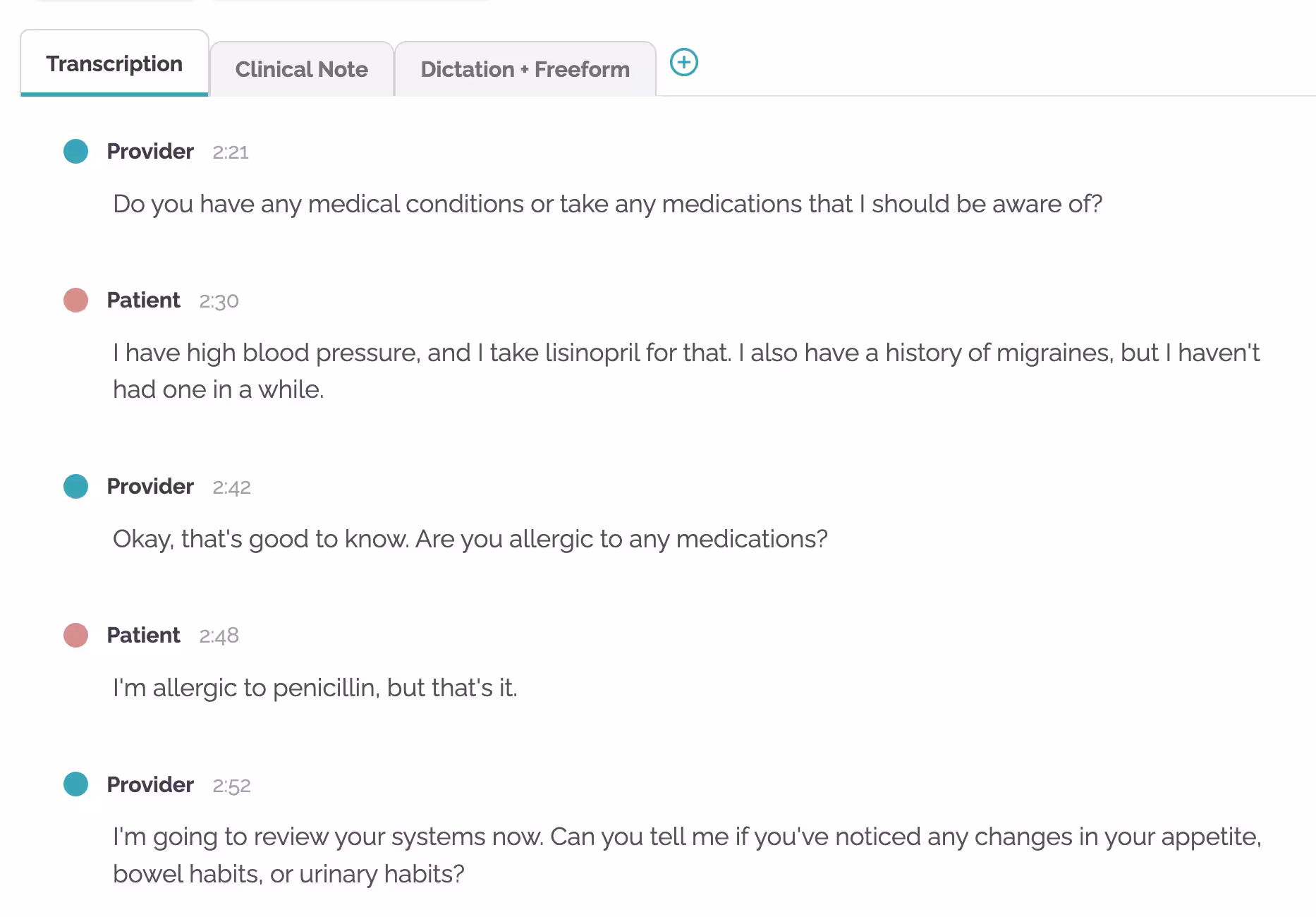This screenshot has width=1316, height=917.
Task: Click the teal indicator beside the first Provider entry
Action: [x=75, y=151]
